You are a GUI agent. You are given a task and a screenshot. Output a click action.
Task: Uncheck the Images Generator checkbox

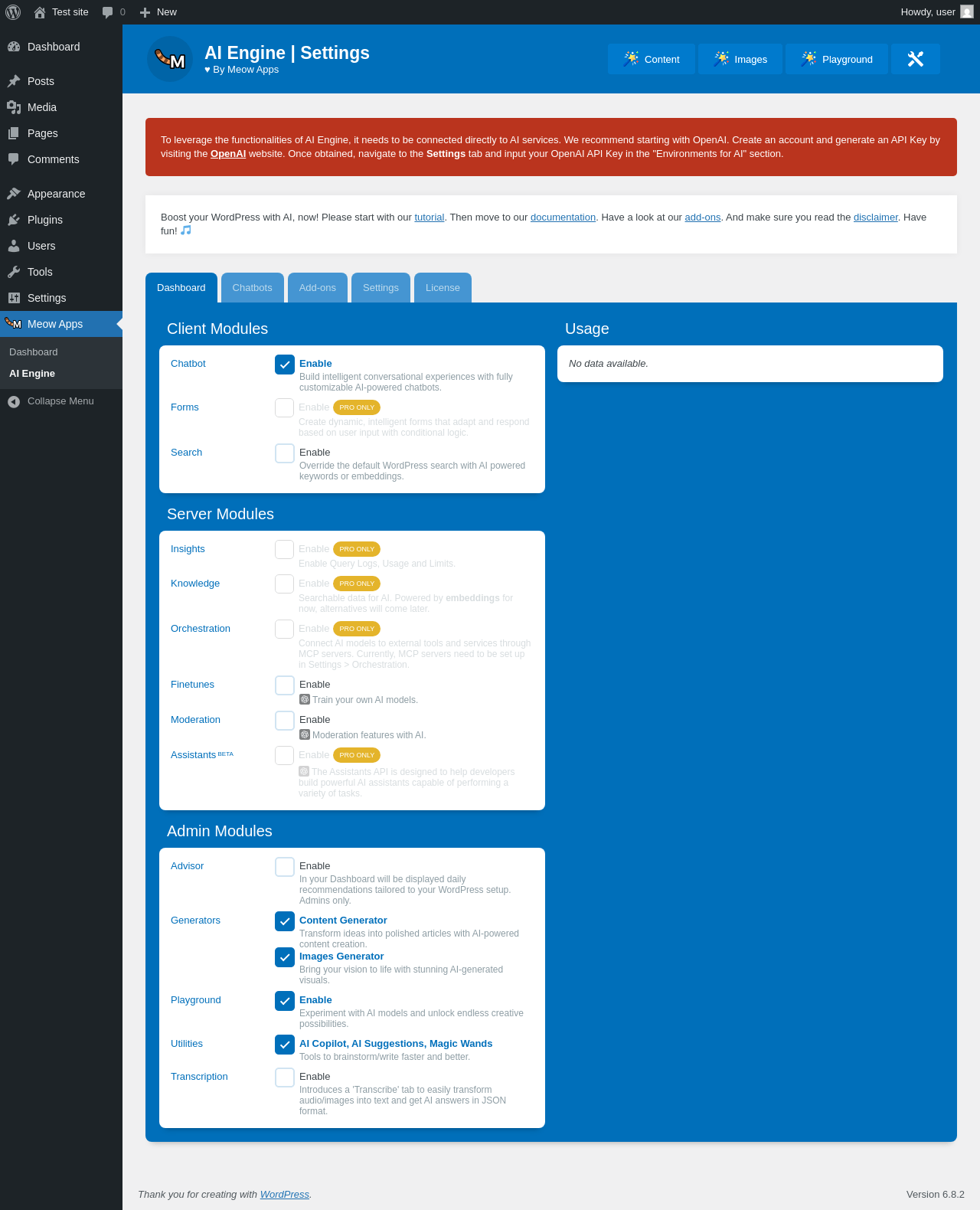[x=285, y=957]
